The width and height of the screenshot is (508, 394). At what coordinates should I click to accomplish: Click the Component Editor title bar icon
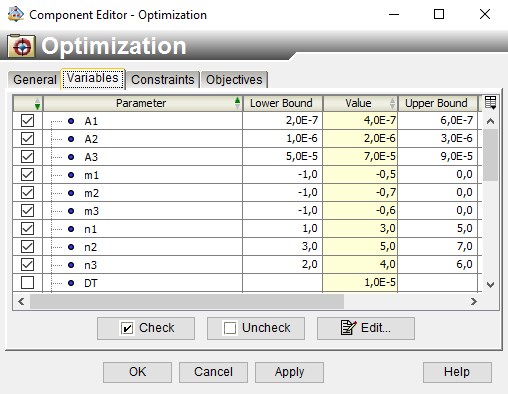[15, 14]
